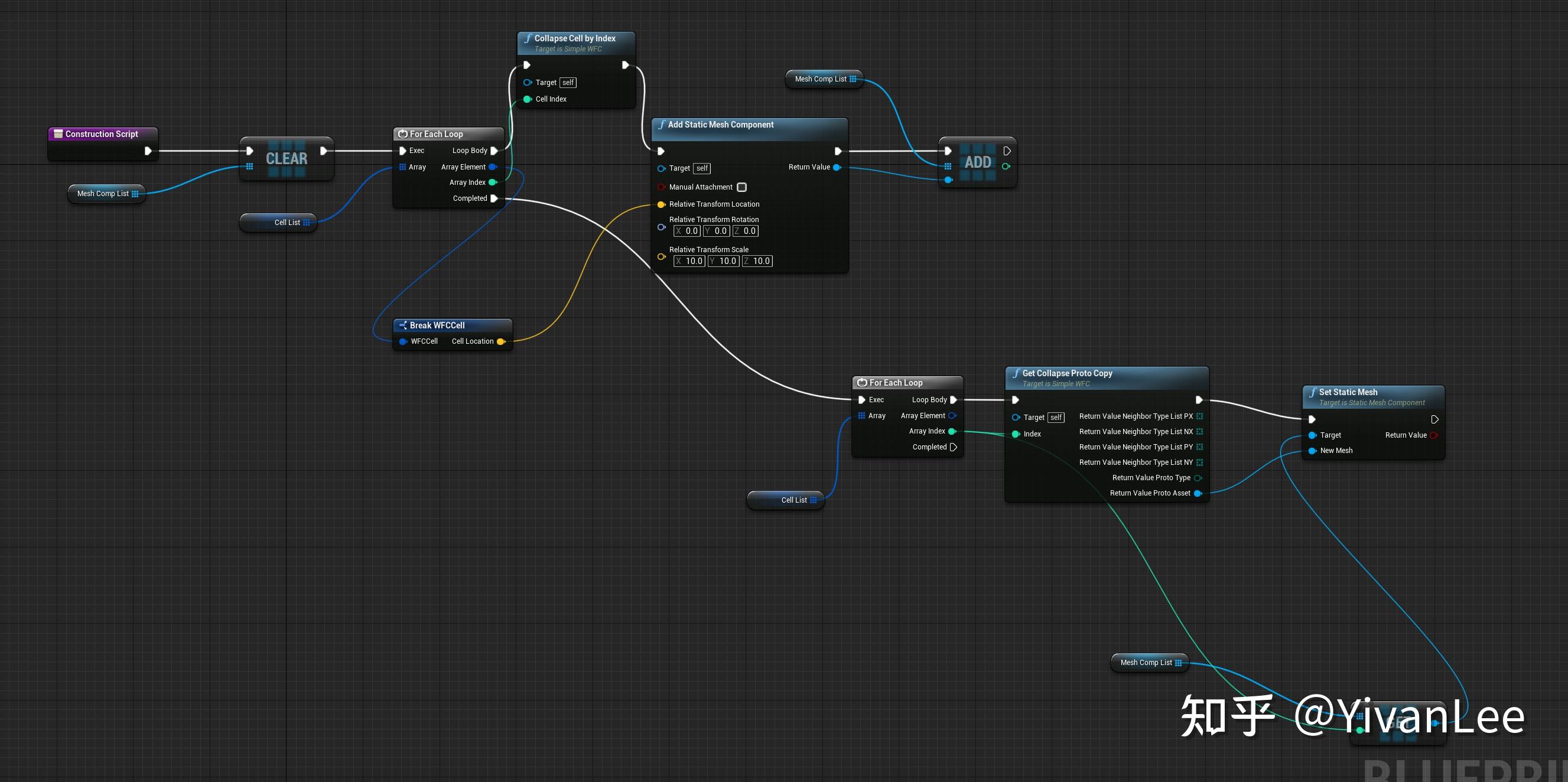The height and width of the screenshot is (782, 1568).
Task: Click Loop Body exec pin on first For Each Loop
Action: [494, 150]
